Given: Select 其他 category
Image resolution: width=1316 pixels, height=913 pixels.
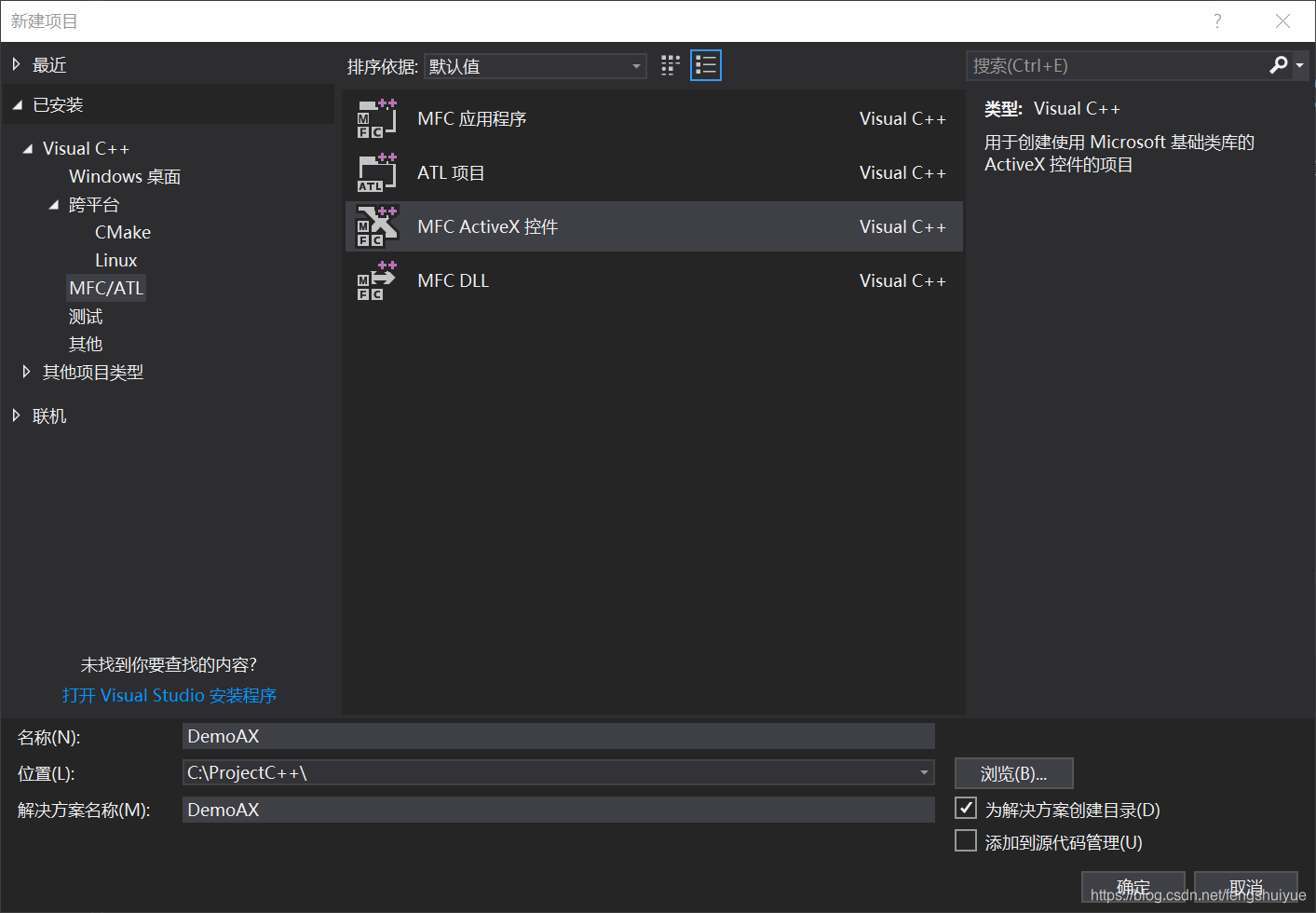Looking at the screenshot, I should [86, 344].
